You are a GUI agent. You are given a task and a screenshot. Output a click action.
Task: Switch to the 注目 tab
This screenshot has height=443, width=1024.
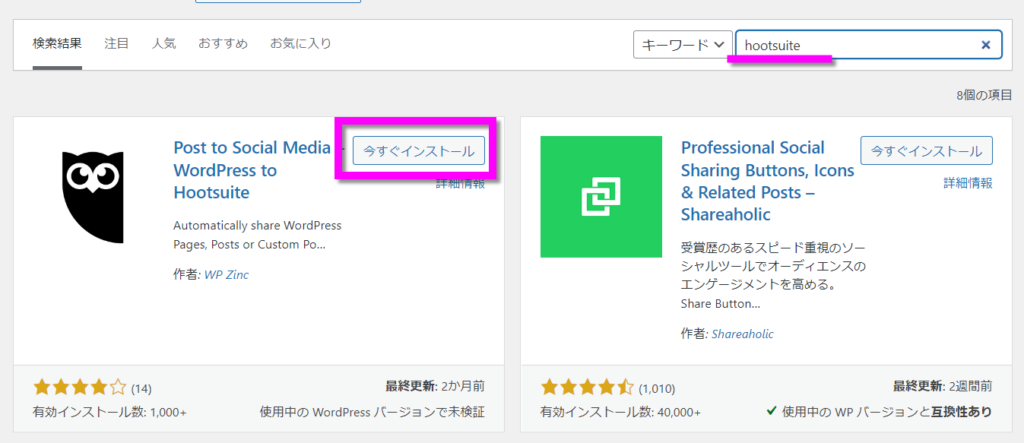116,44
